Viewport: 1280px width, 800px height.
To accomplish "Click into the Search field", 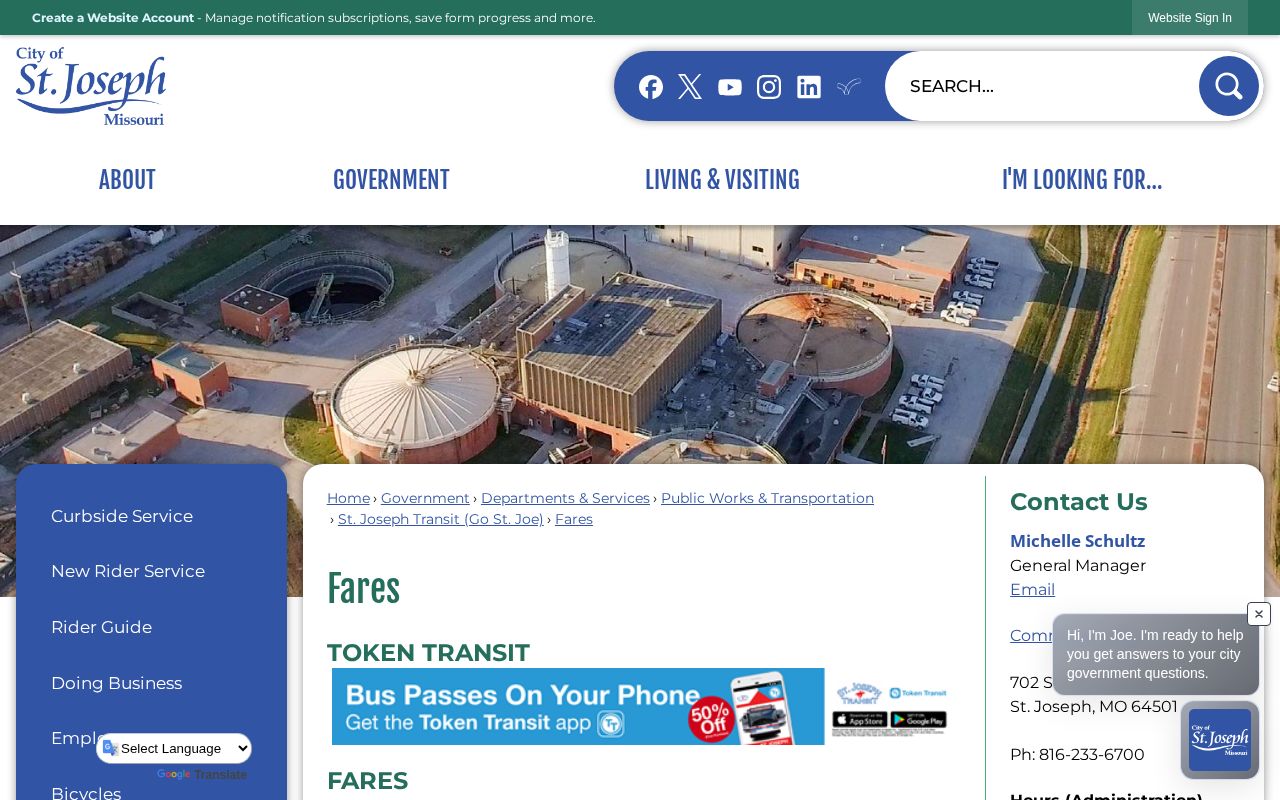I will pos(1042,86).
